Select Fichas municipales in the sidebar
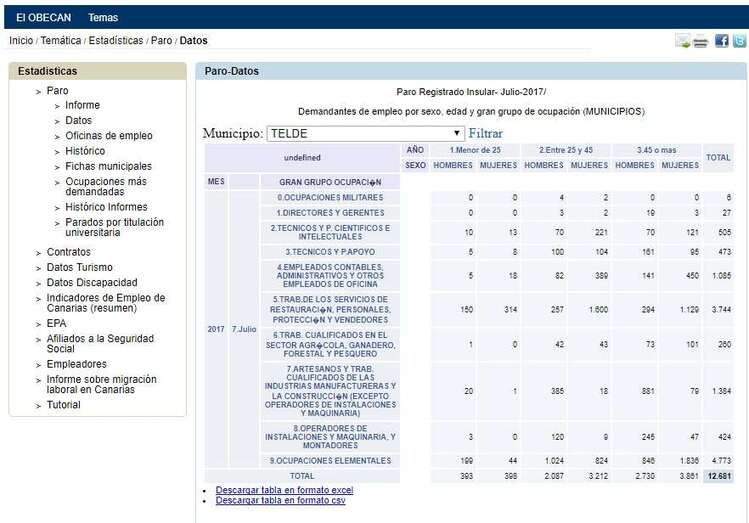Image resolution: width=749 pixels, height=523 pixels. point(108,166)
